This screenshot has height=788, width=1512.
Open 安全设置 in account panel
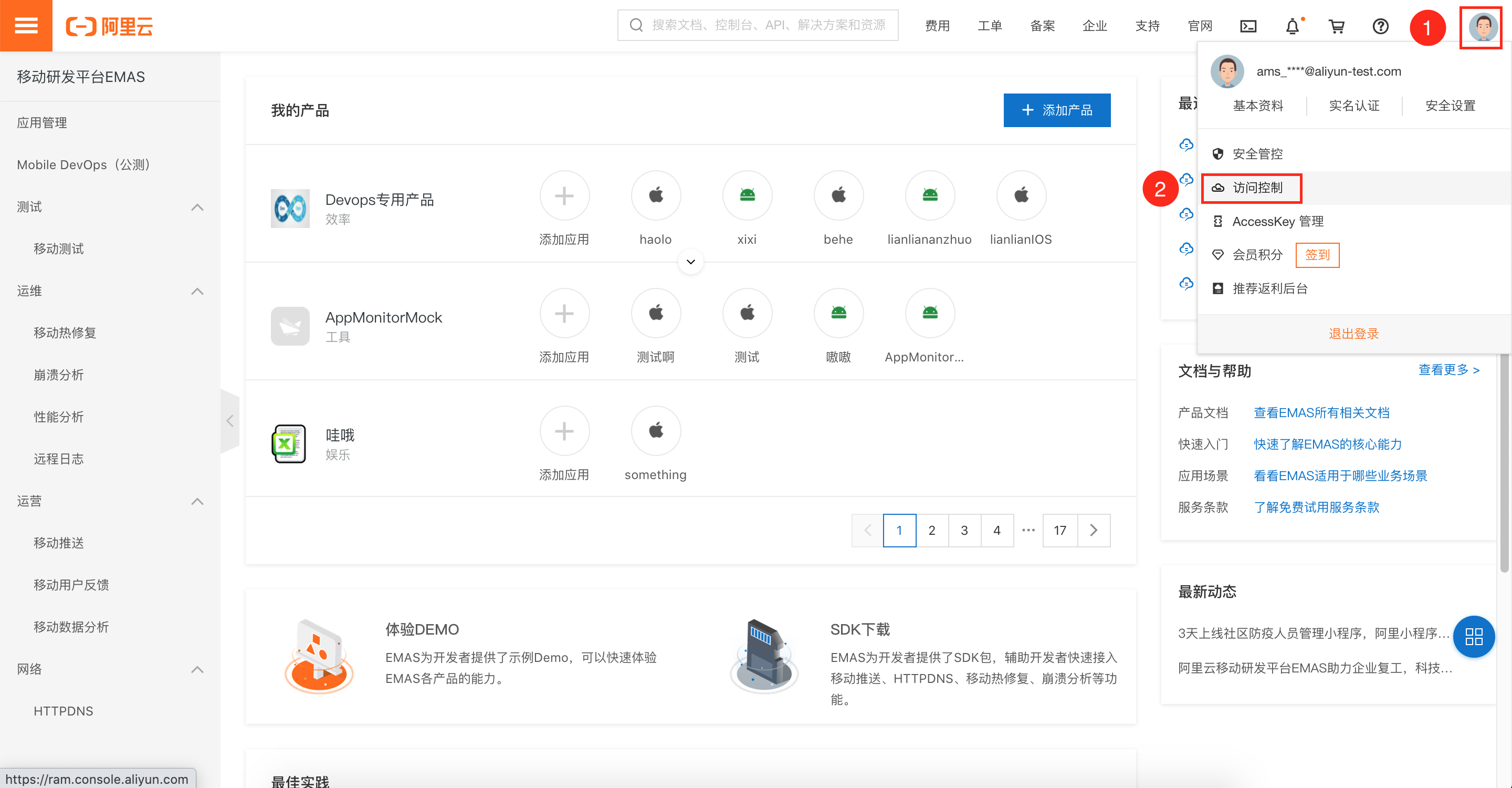pos(1451,106)
